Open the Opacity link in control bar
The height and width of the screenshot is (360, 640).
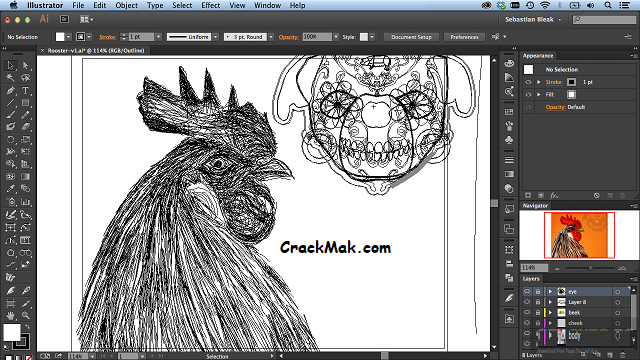[x=289, y=37]
